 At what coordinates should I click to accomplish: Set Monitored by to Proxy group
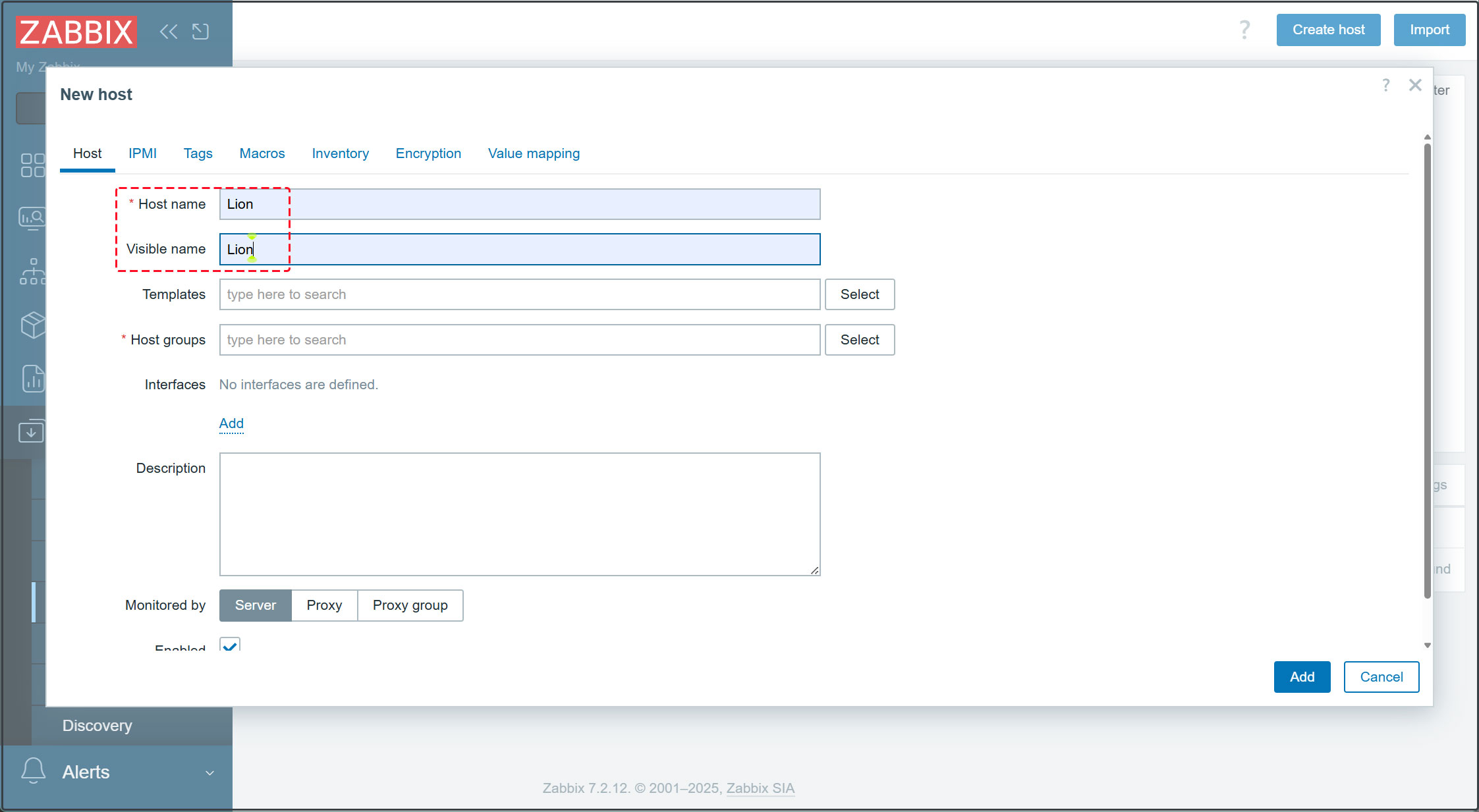(x=410, y=605)
